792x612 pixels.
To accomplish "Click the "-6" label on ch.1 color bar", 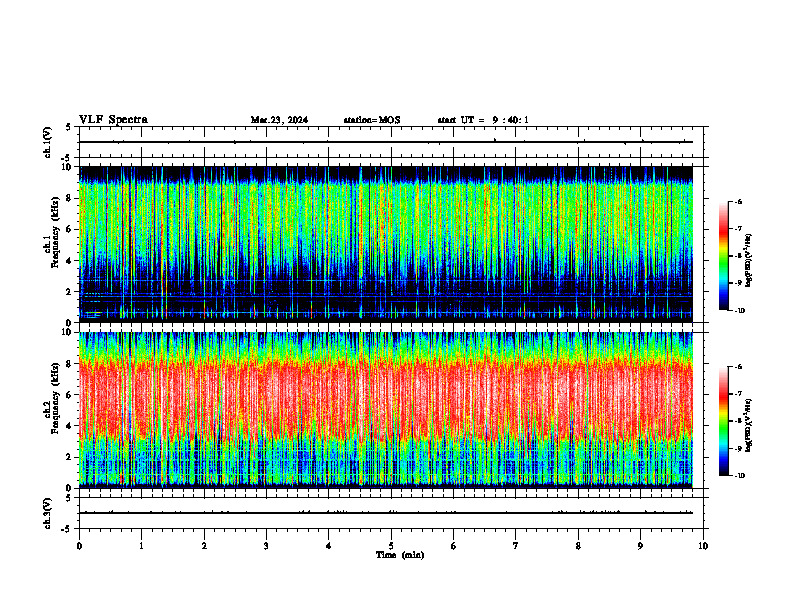I will (x=738, y=202).
